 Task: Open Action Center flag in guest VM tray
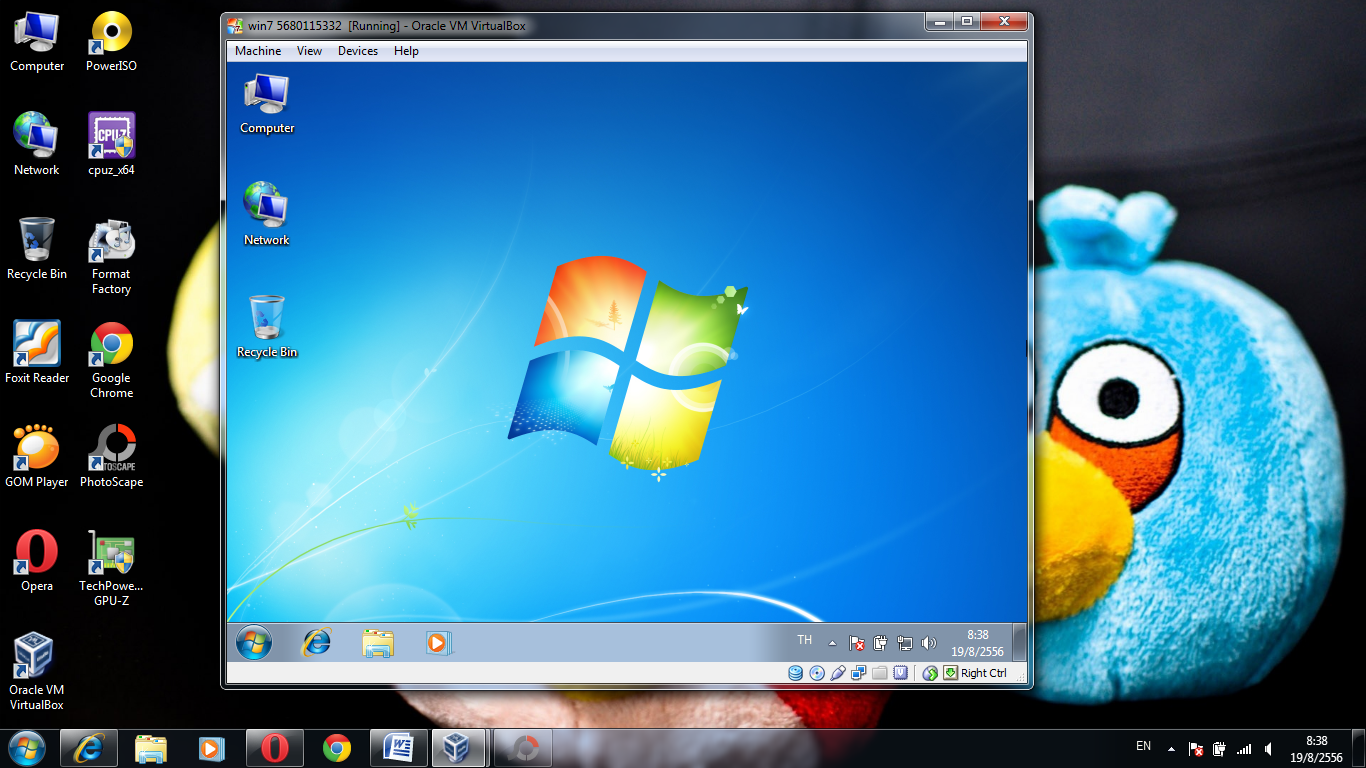[857, 643]
